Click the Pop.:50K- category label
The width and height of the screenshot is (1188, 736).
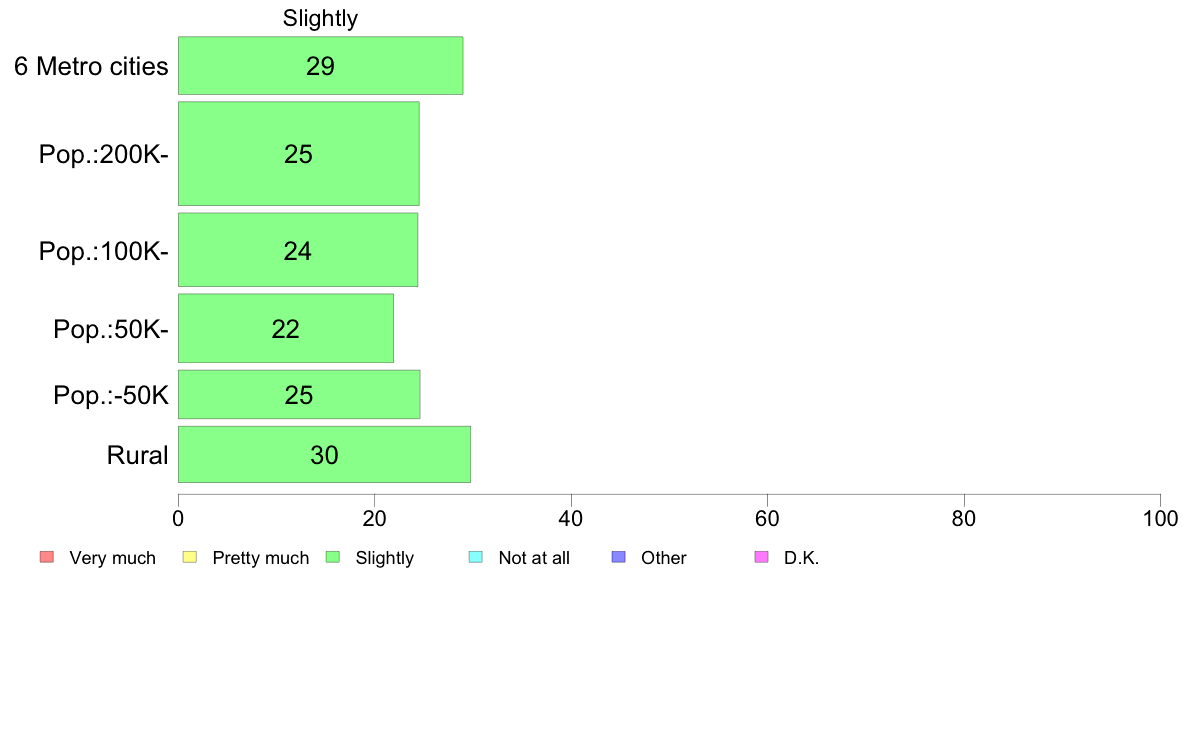point(111,329)
